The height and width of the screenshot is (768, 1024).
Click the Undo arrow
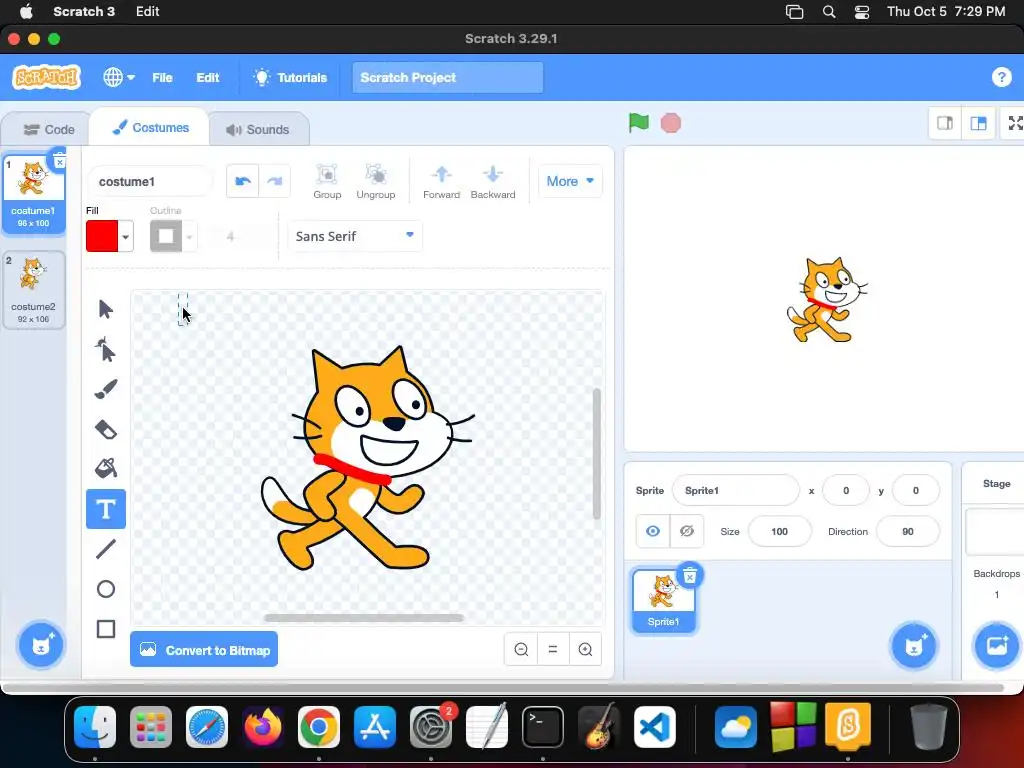pyautogui.click(x=243, y=181)
